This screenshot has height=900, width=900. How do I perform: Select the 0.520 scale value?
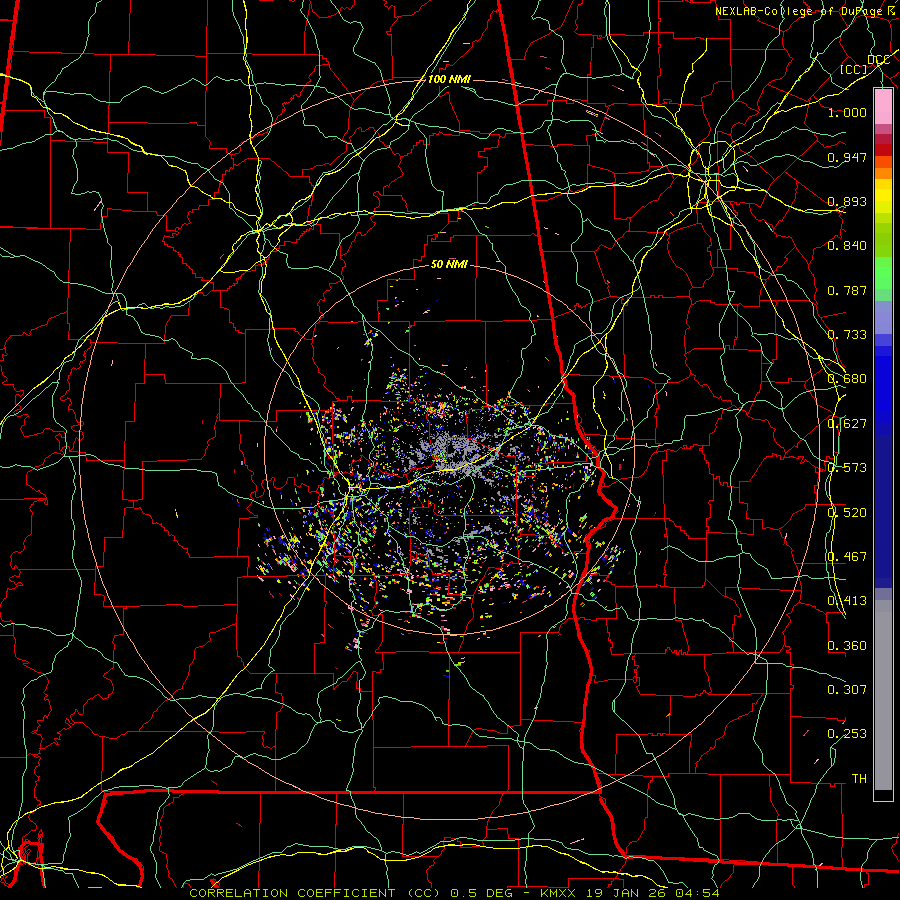[x=847, y=513]
